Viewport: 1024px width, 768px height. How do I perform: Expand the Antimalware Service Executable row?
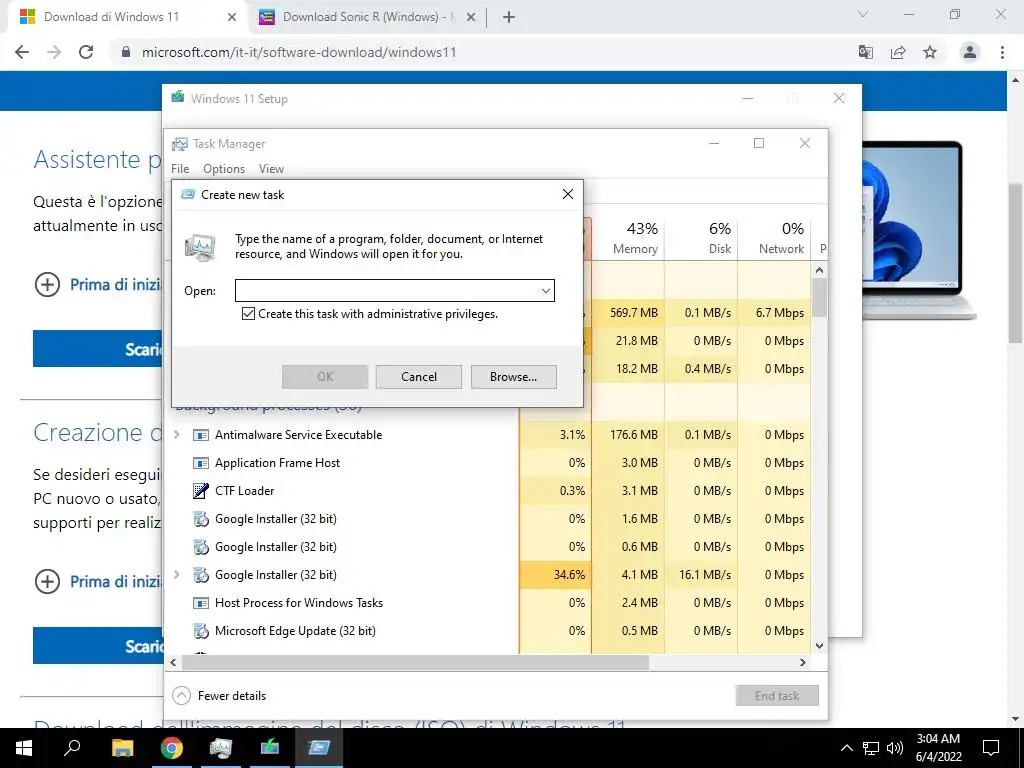[x=176, y=434]
